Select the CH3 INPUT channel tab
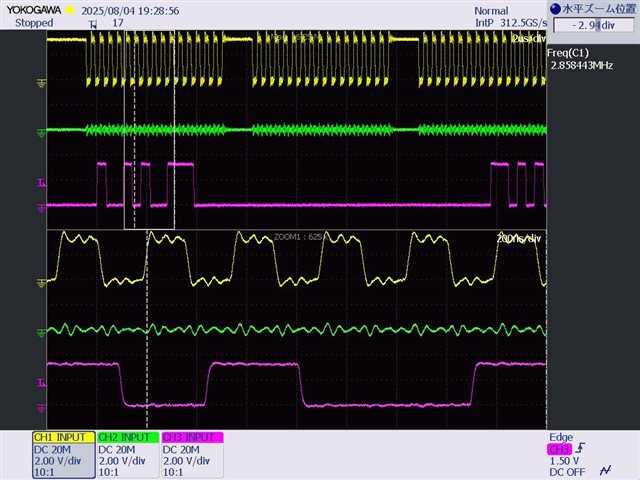The image size is (640, 480). pos(192,437)
